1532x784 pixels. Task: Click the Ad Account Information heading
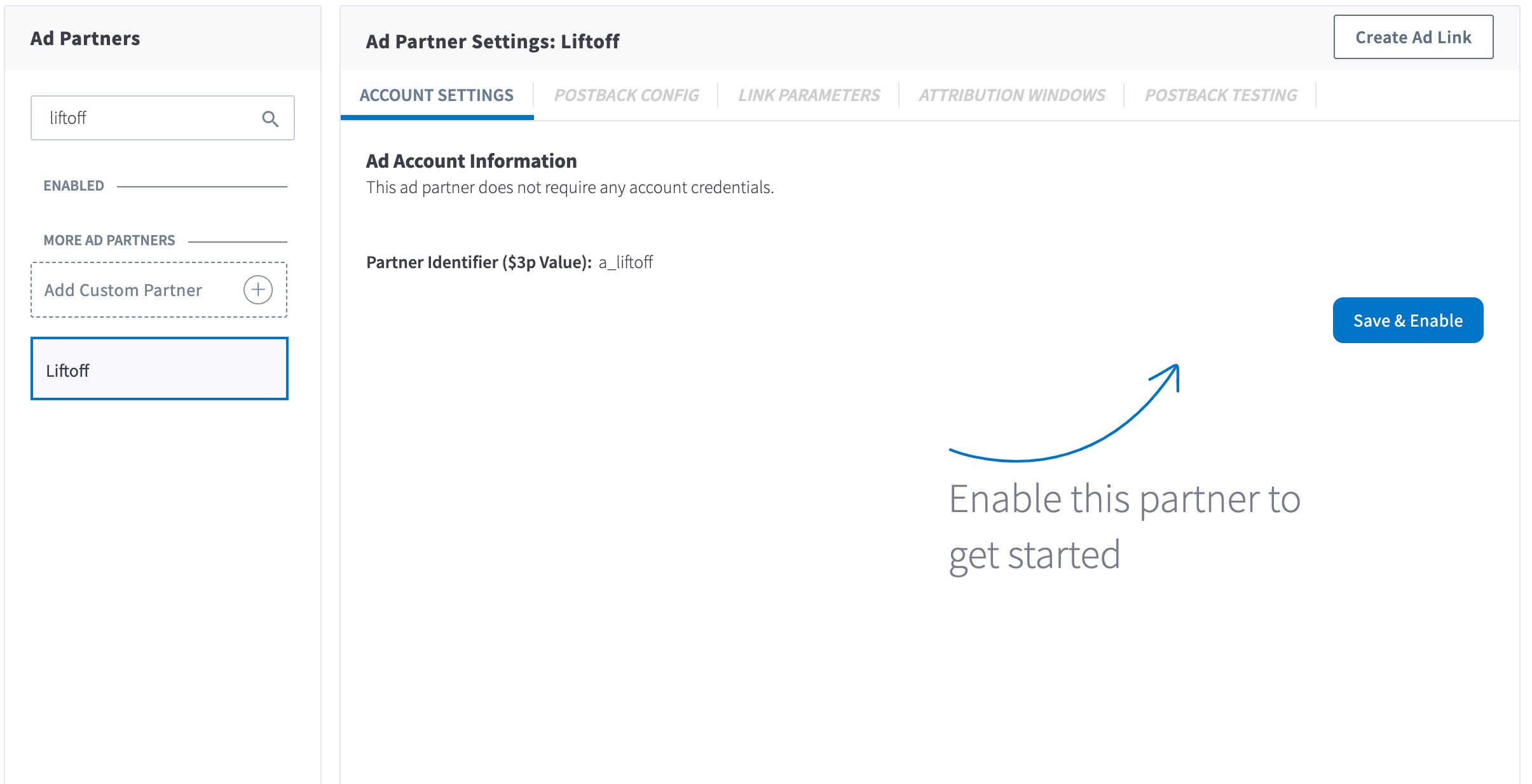(x=472, y=161)
